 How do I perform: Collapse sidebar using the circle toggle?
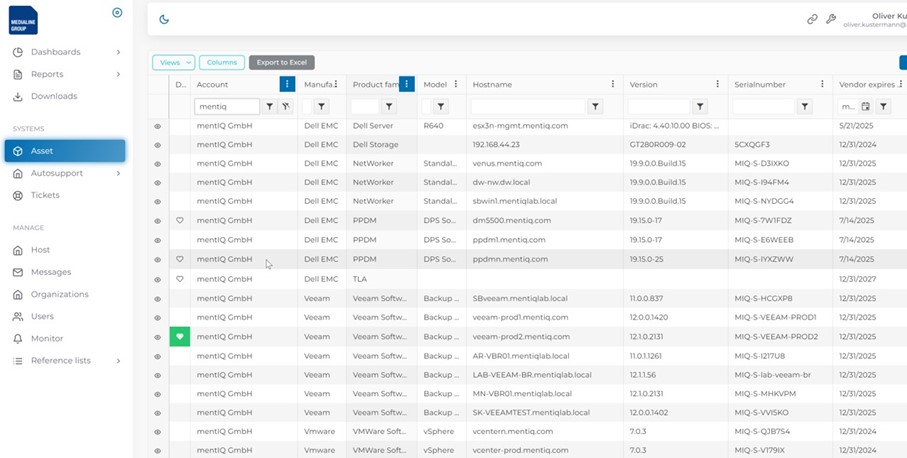tap(117, 13)
